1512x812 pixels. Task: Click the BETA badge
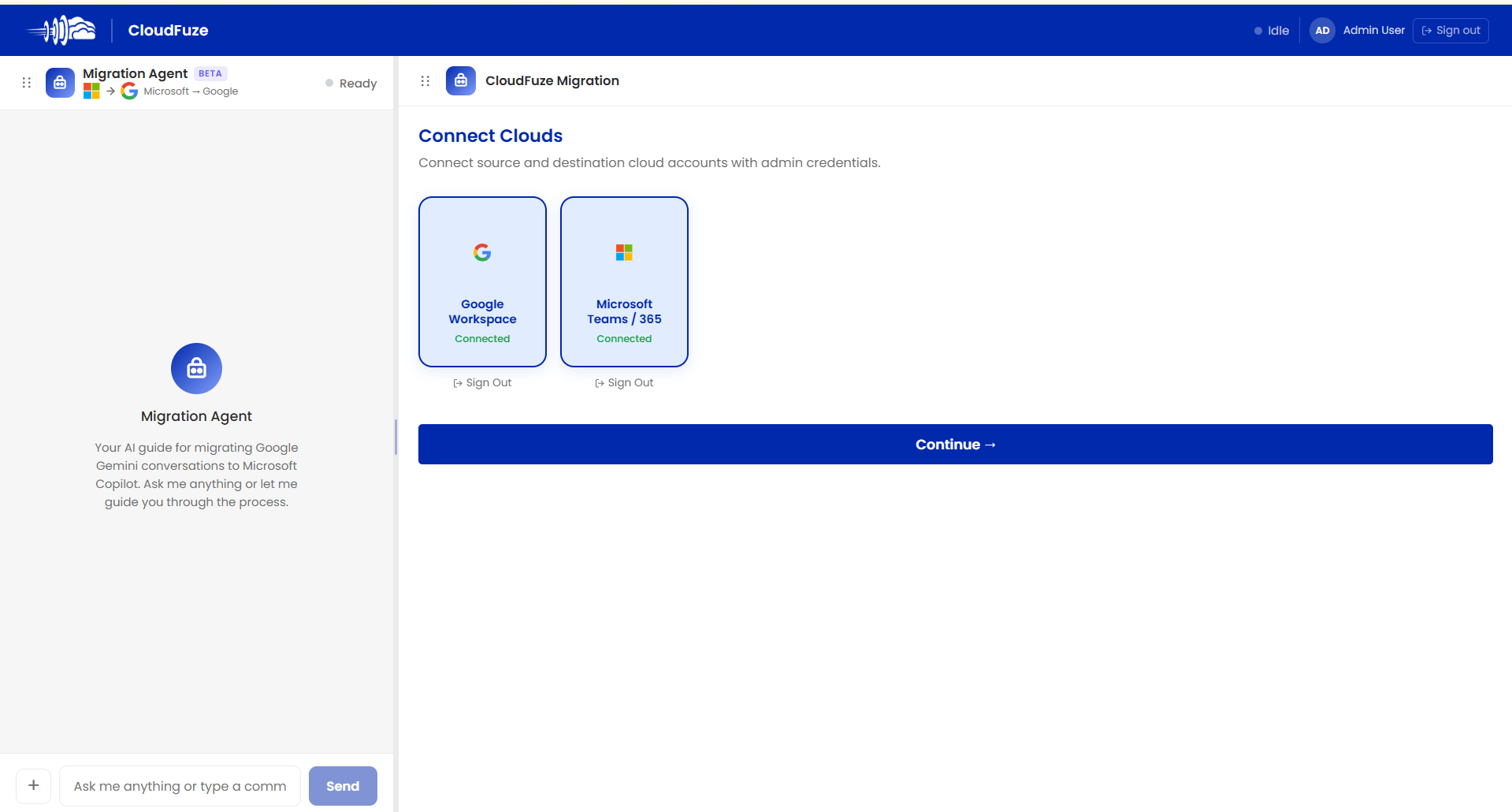coord(210,73)
